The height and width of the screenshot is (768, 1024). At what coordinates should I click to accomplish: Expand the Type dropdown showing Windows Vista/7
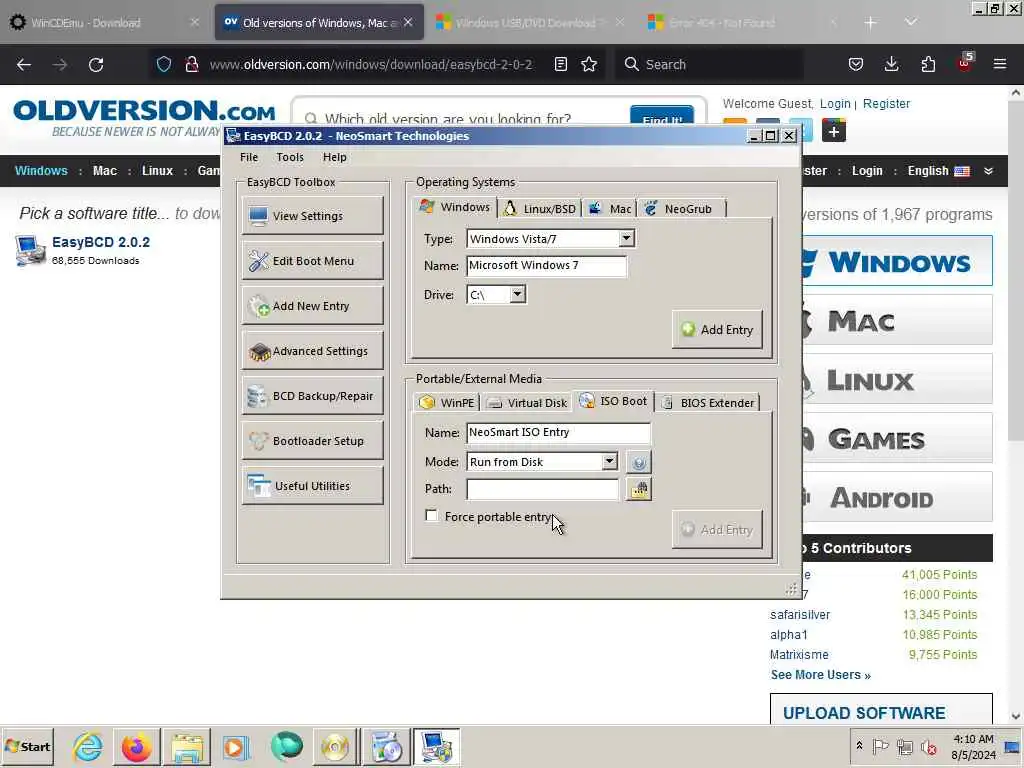point(626,238)
